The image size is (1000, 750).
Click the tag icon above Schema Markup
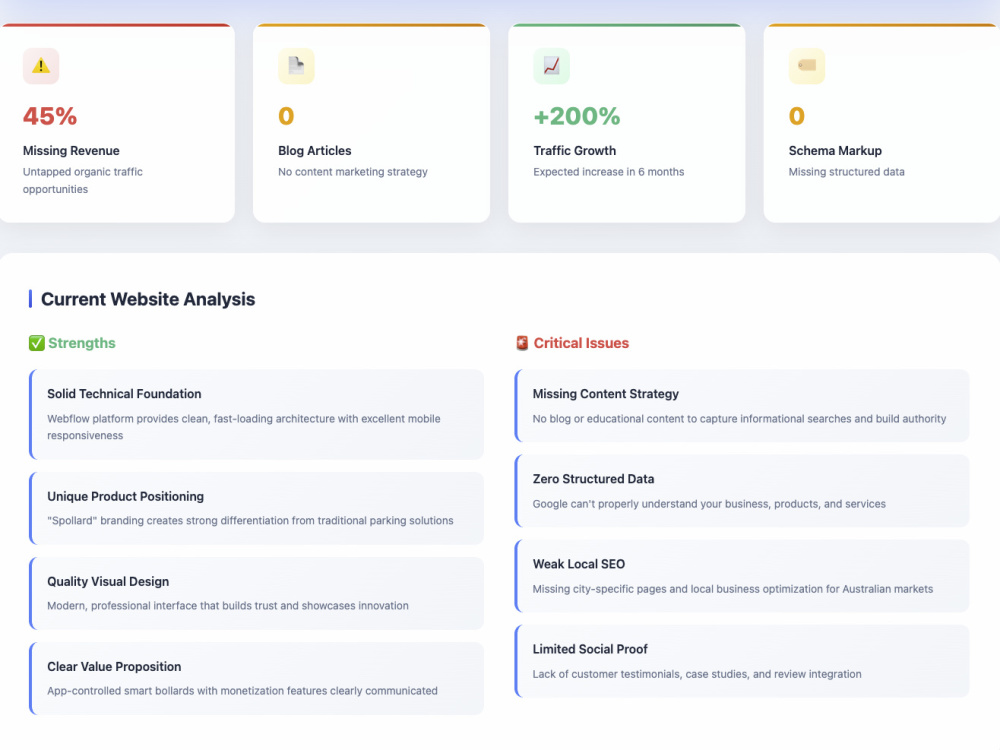(x=807, y=66)
